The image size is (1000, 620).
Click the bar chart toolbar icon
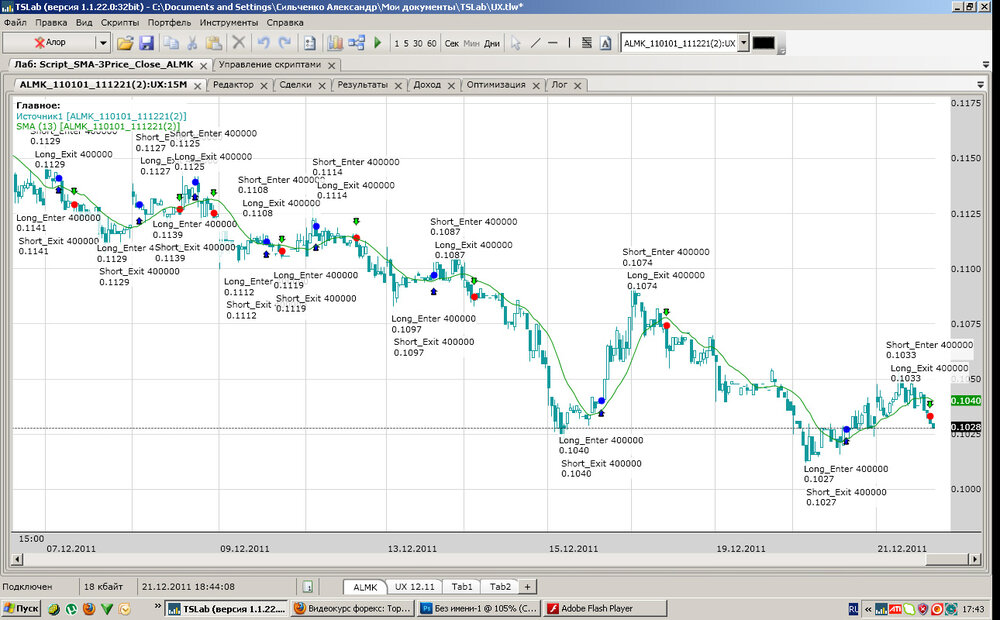pos(334,43)
